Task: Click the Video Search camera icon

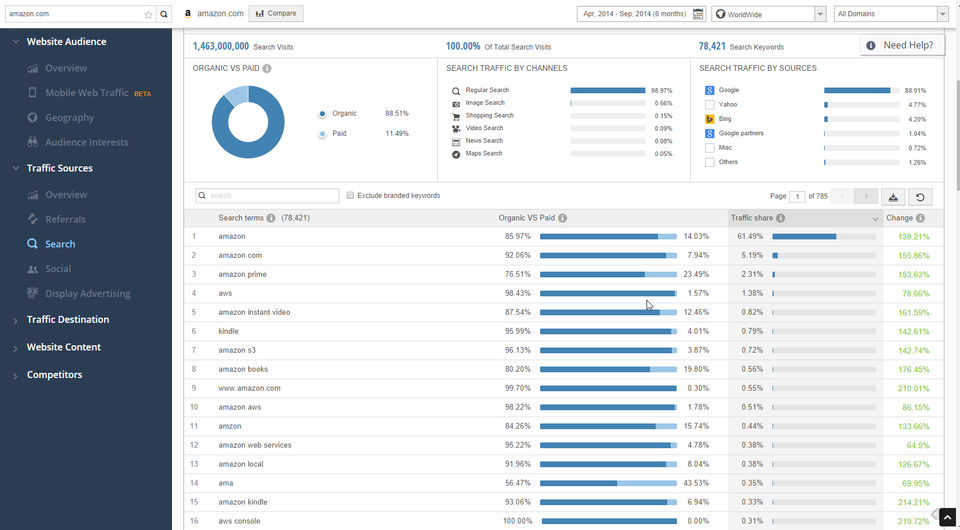Action: 456,129
